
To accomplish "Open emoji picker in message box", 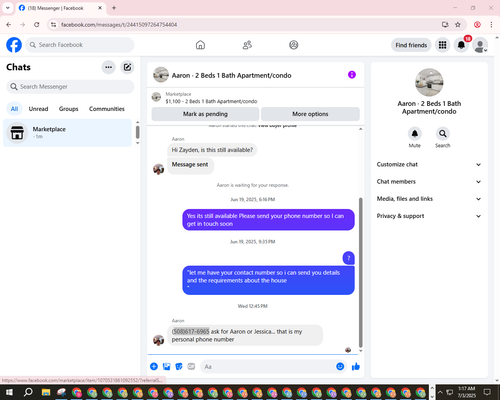I will tap(340, 367).
